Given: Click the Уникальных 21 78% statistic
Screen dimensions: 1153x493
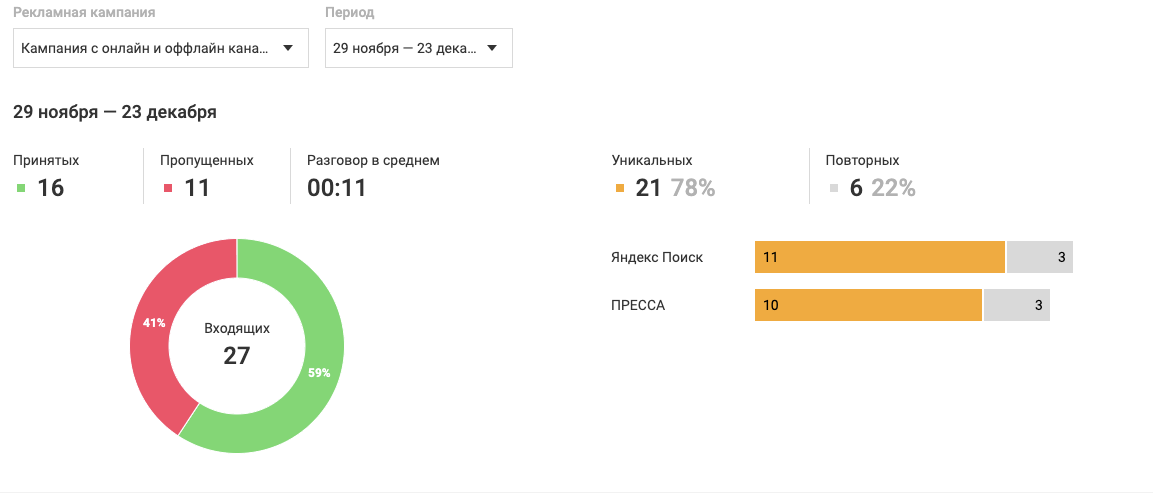Looking at the screenshot, I should pyautogui.click(x=675, y=188).
